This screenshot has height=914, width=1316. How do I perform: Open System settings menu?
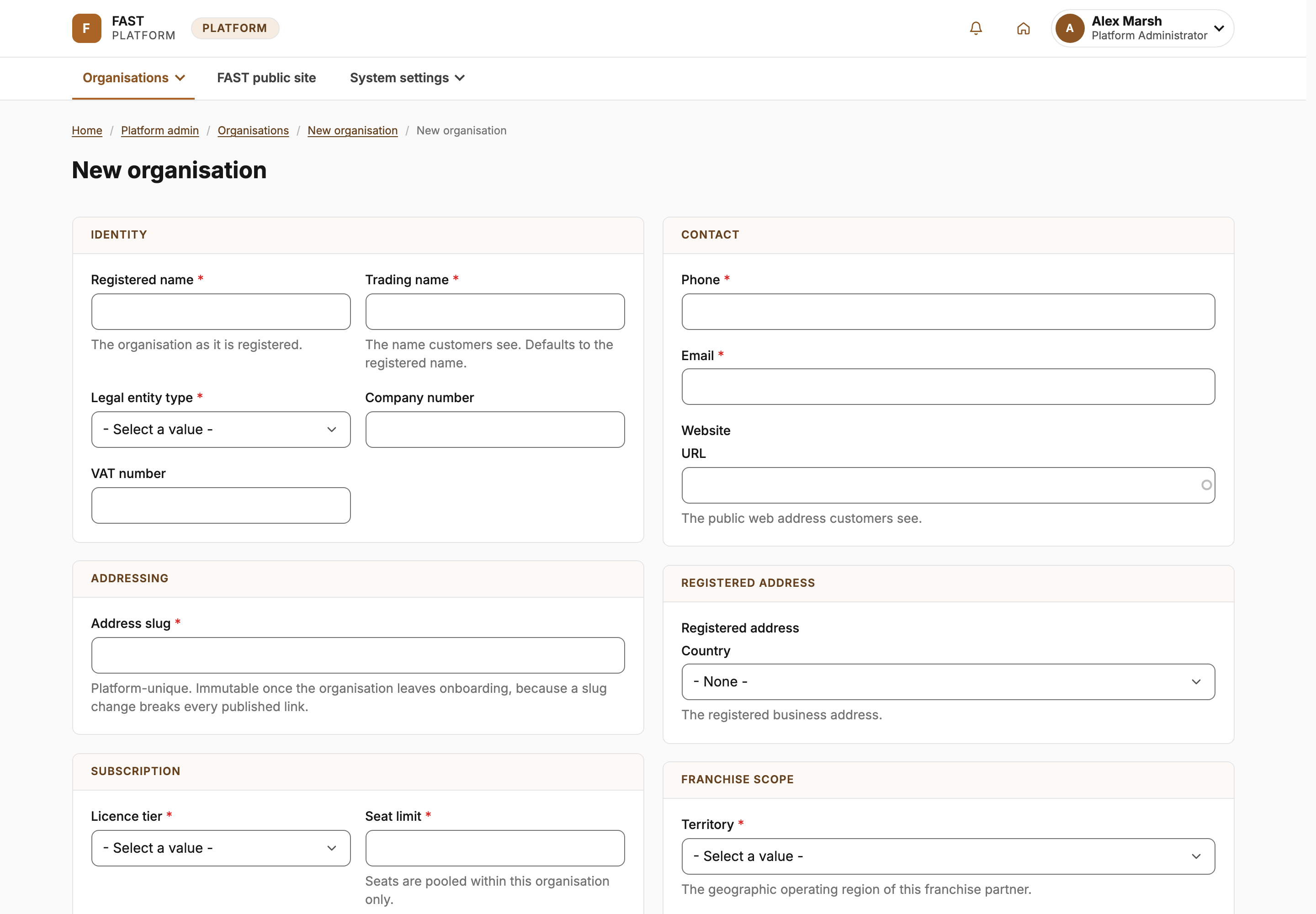407,78
